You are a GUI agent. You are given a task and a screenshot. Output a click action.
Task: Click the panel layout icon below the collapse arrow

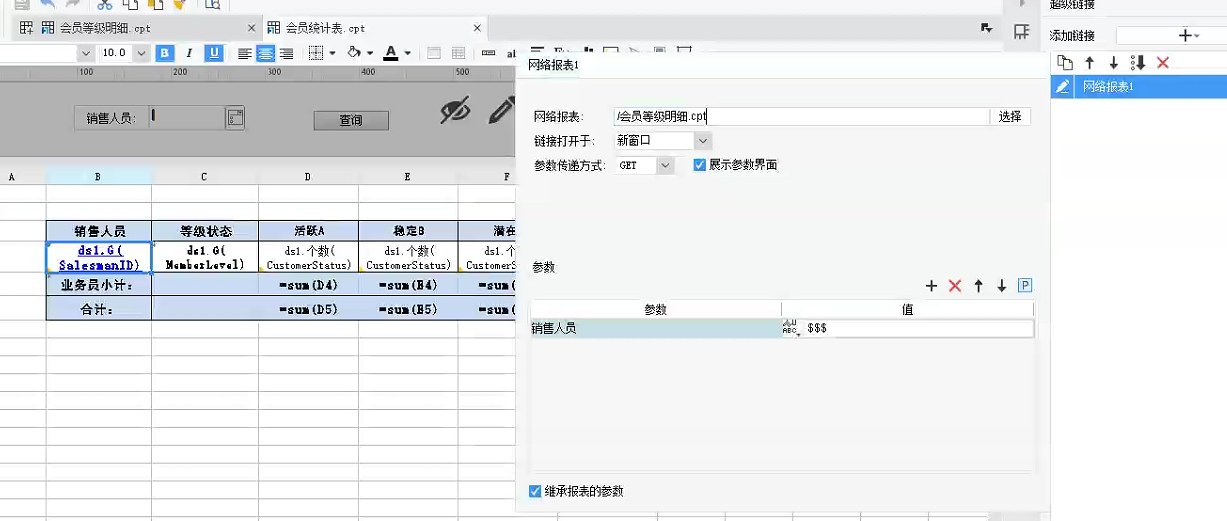tap(1022, 31)
